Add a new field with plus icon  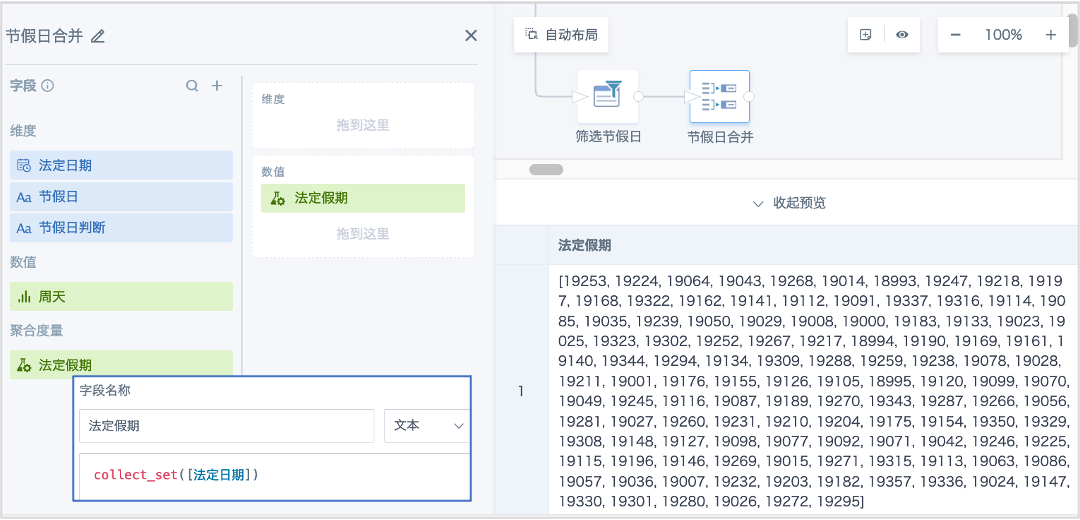click(x=217, y=86)
